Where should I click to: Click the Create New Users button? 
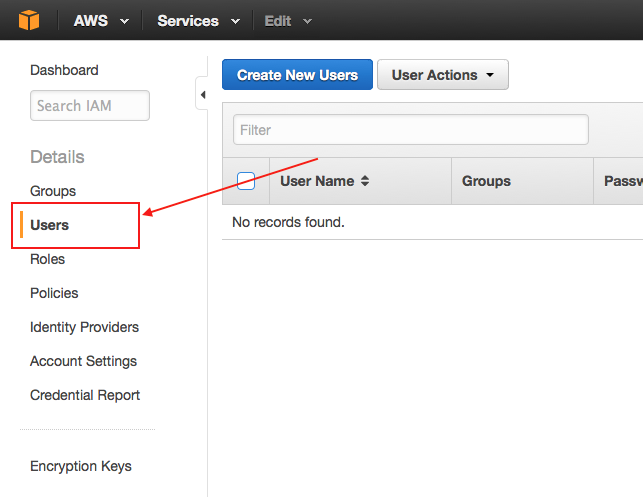[297, 75]
